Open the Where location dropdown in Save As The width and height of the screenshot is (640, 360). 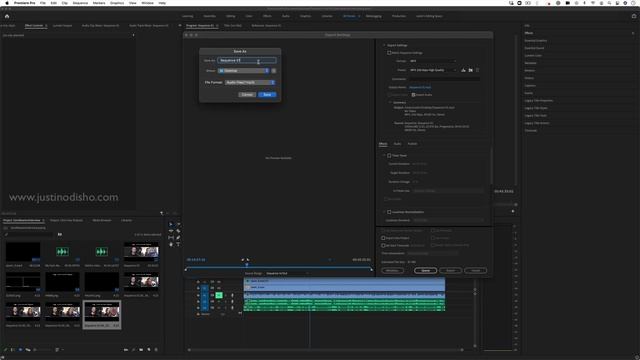[x=244, y=71]
